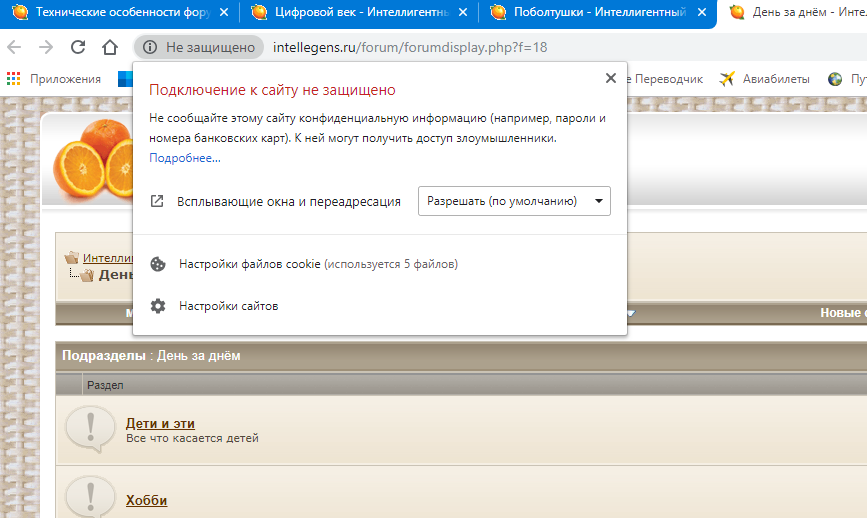
Task: Open the 'Хобби' forum section
Action: point(146,500)
